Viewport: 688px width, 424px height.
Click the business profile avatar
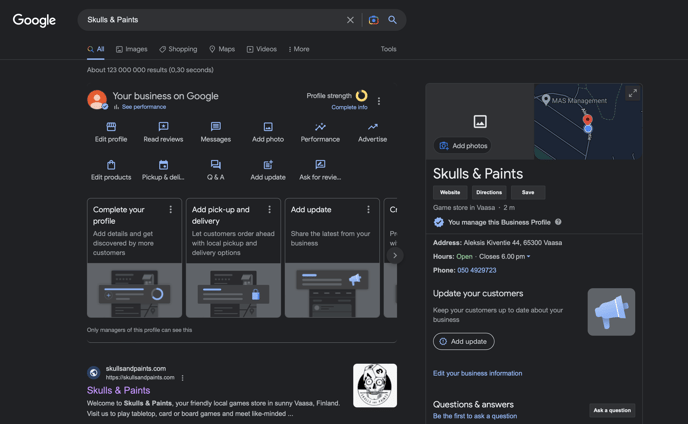coord(97,100)
